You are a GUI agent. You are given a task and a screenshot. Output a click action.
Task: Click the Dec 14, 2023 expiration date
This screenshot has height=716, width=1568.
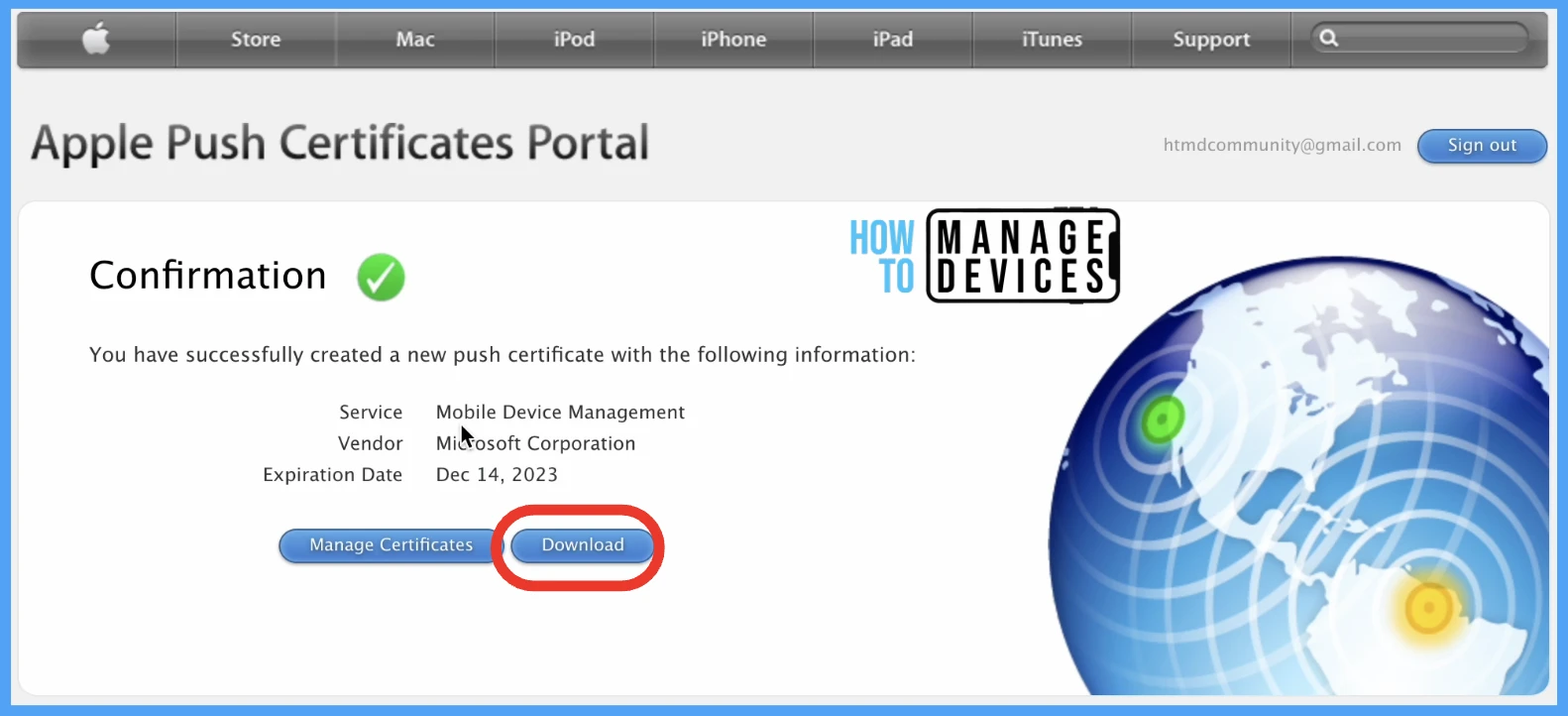(x=497, y=474)
